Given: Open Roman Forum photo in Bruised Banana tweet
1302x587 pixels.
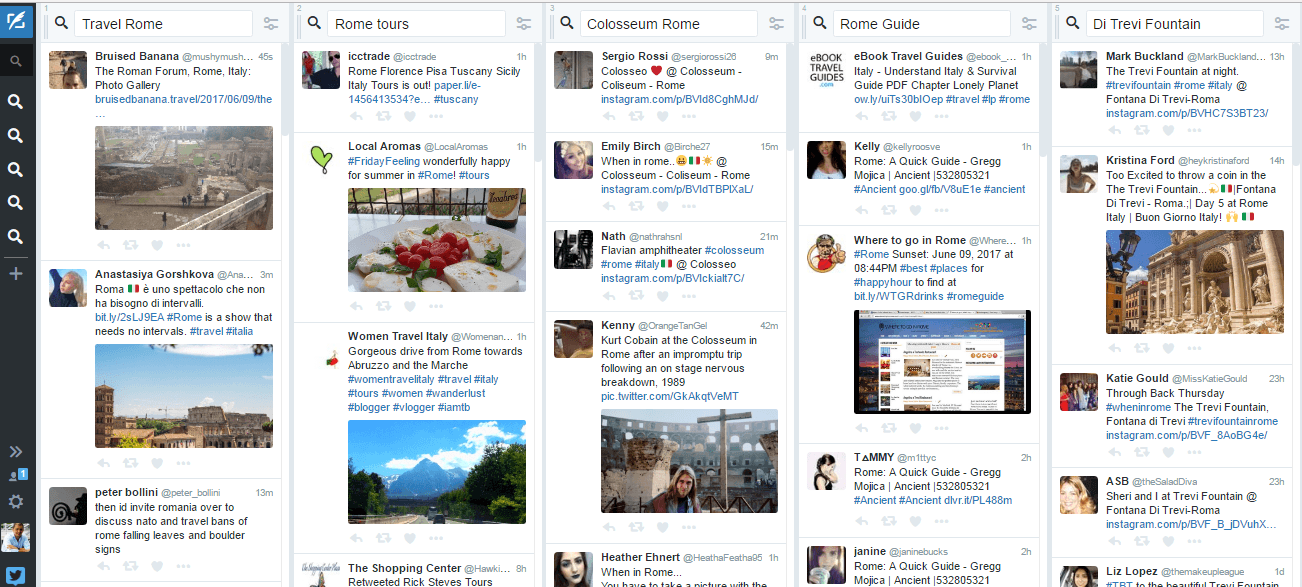Looking at the screenshot, I should pos(183,178).
